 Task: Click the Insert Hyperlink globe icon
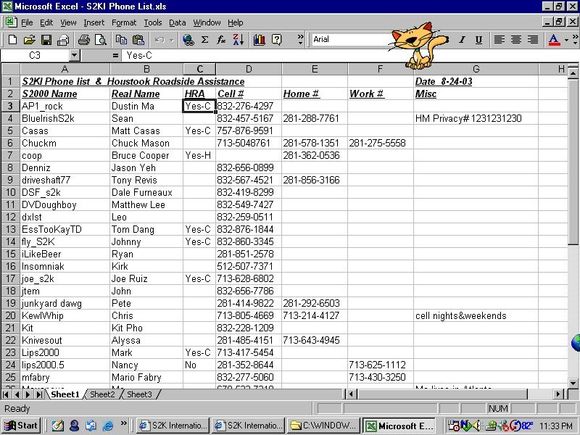(188, 40)
